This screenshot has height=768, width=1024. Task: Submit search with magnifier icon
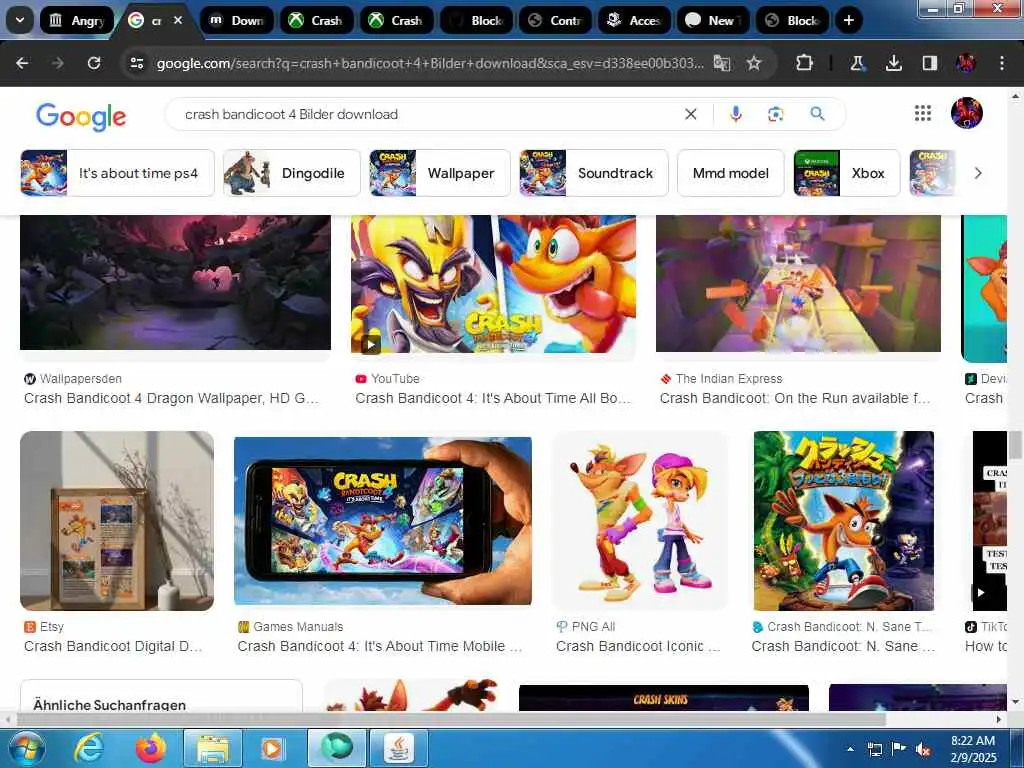pyautogui.click(x=817, y=114)
